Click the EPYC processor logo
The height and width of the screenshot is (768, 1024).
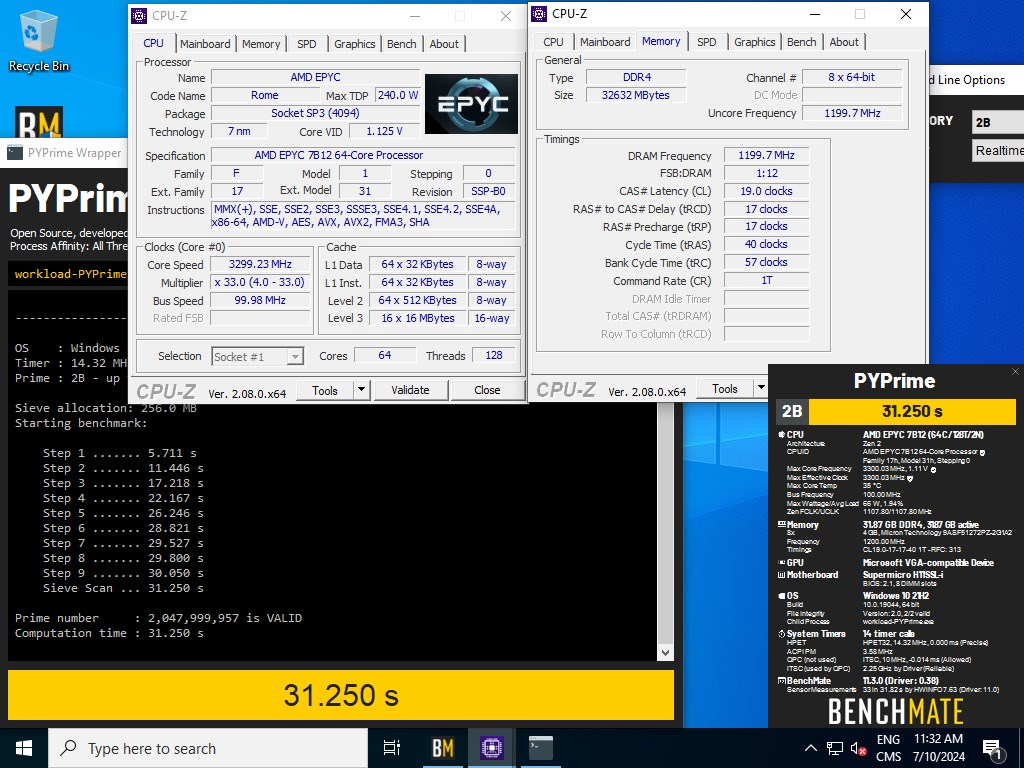[471, 104]
